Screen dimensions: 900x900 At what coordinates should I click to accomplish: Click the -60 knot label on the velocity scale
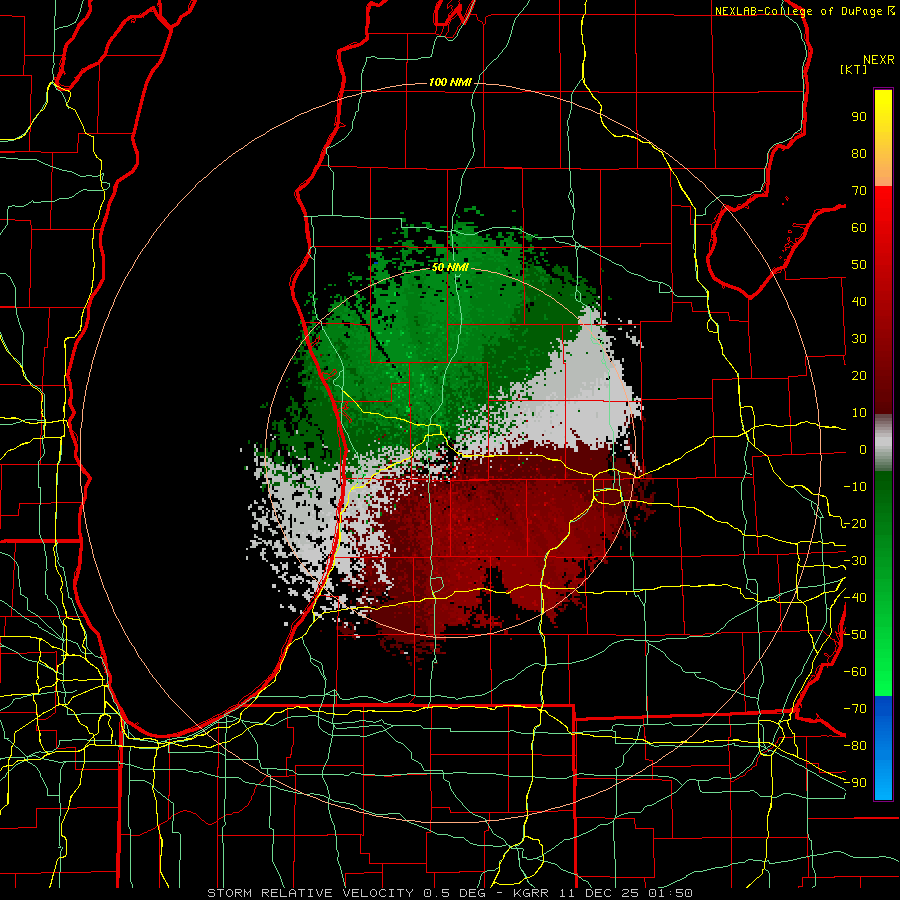855,672
